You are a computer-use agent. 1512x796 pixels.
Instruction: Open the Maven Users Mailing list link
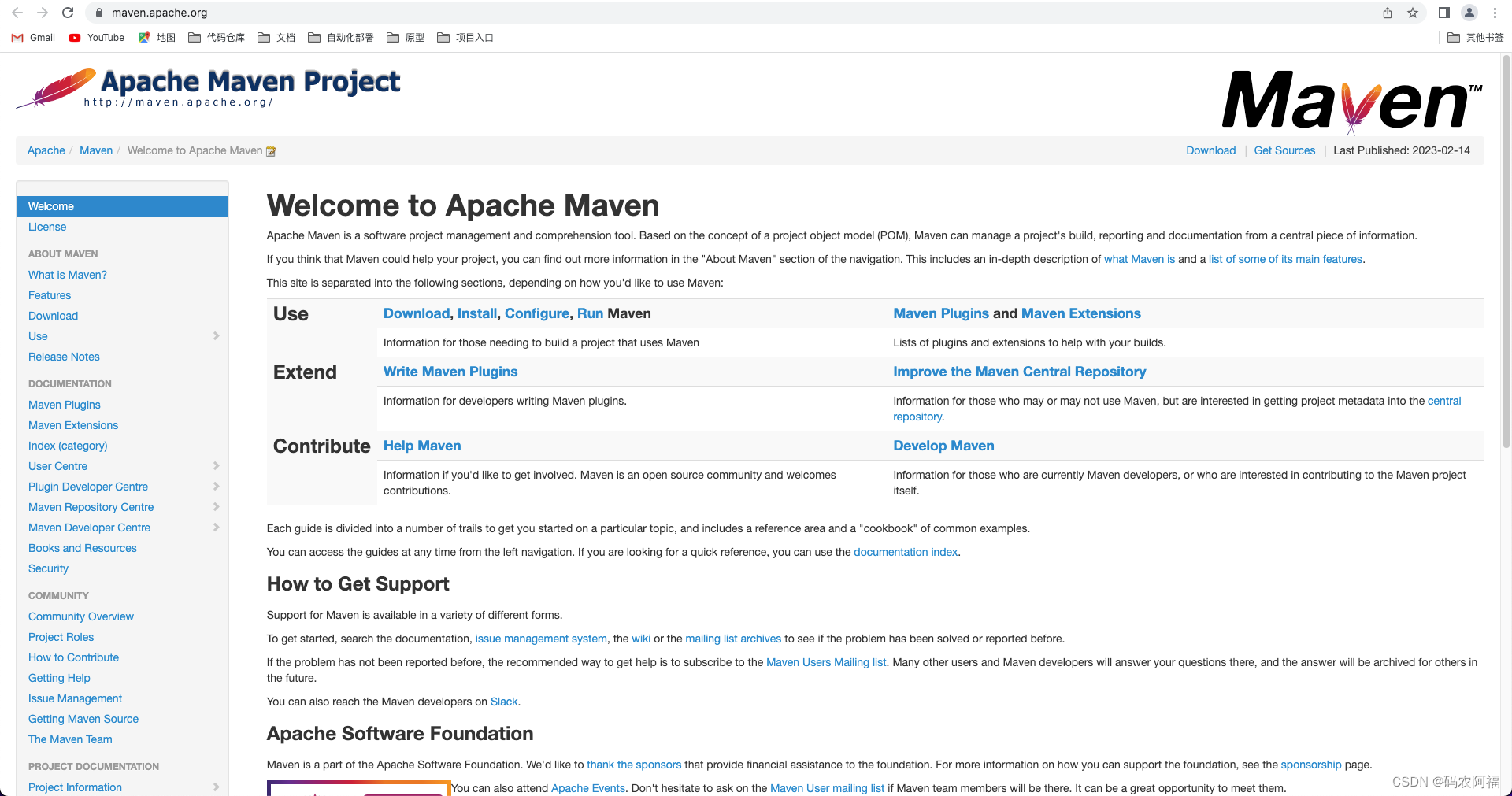coord(826,662)
